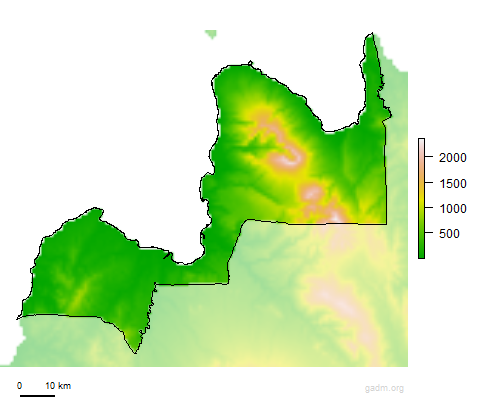Click the small knob on the northern boundary line
Image resolution: width=480 pixels, height=397 pixels.
click(x=251, y=63)
